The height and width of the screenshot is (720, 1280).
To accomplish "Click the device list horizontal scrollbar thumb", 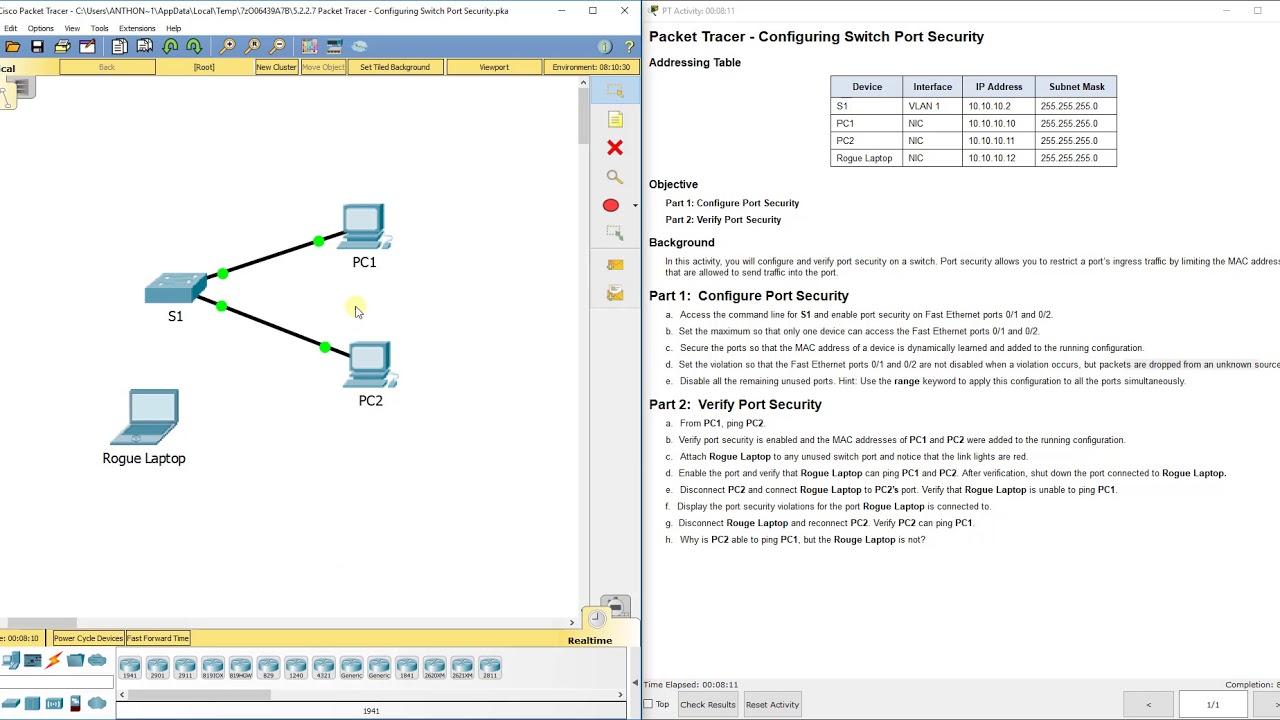I will pyautogui.click(x=198, y=694).
